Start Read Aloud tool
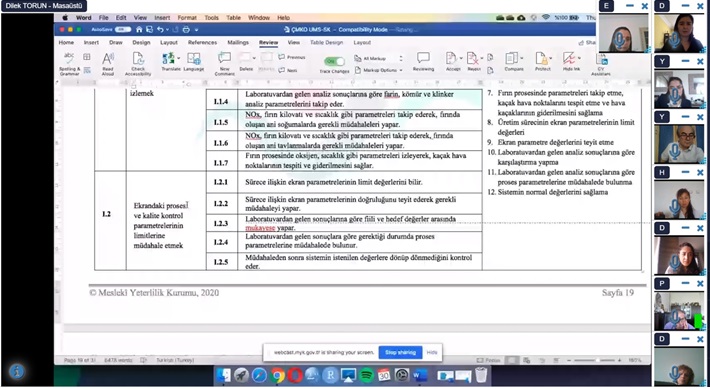This screenshot has width=710, height=389. click(x=108, y=63)
